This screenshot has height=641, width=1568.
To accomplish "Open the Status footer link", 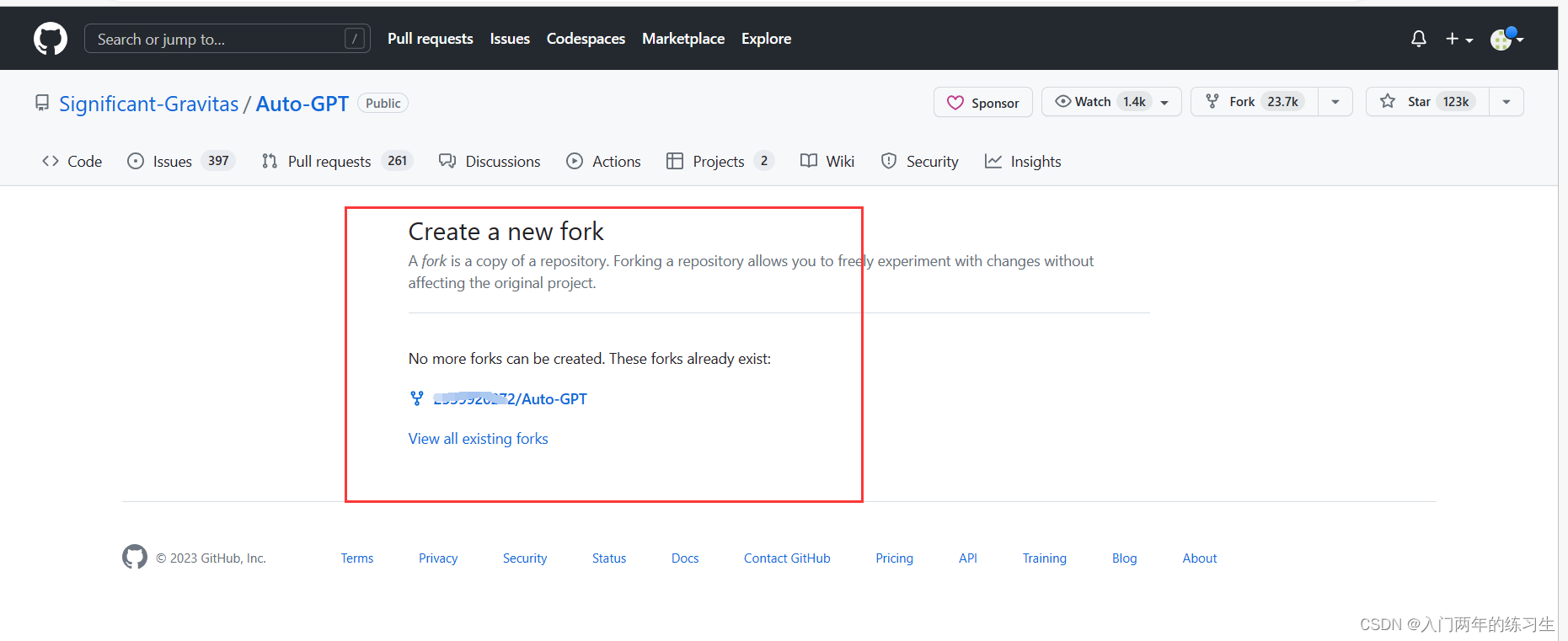I will [609, 558].
